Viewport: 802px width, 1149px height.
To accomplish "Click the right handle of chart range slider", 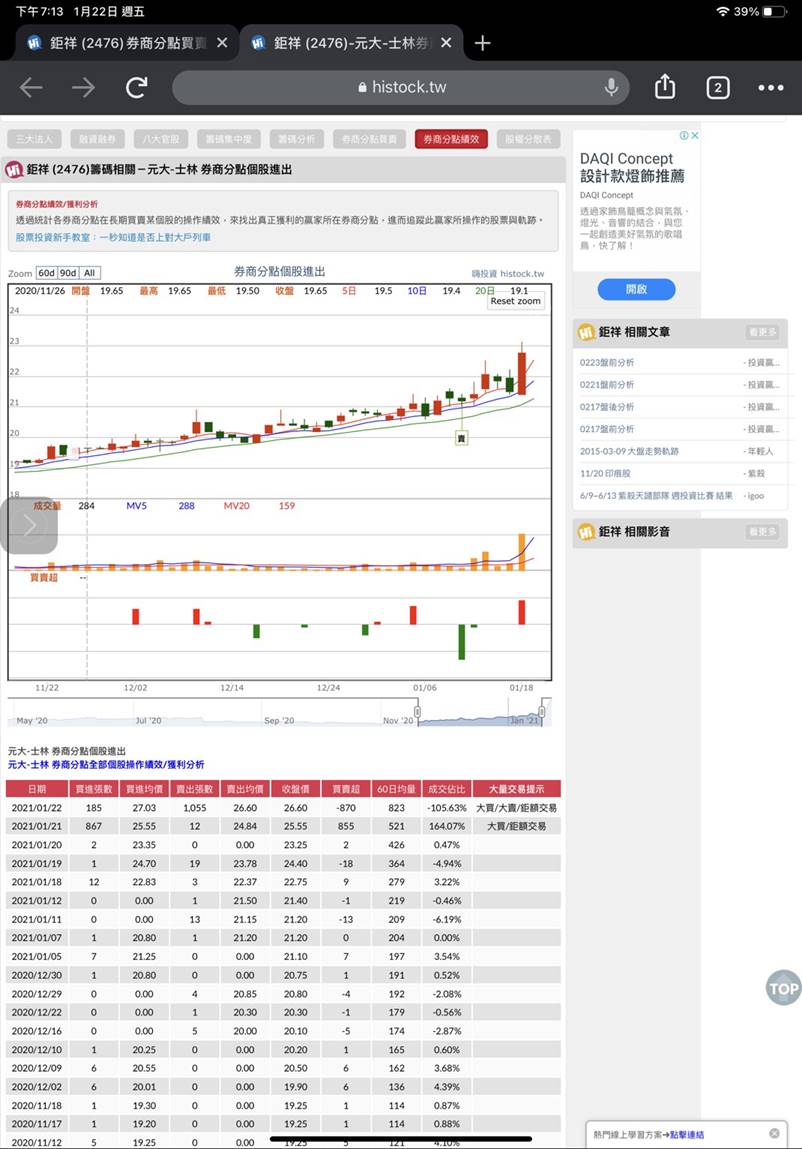I will coord(545,712).
